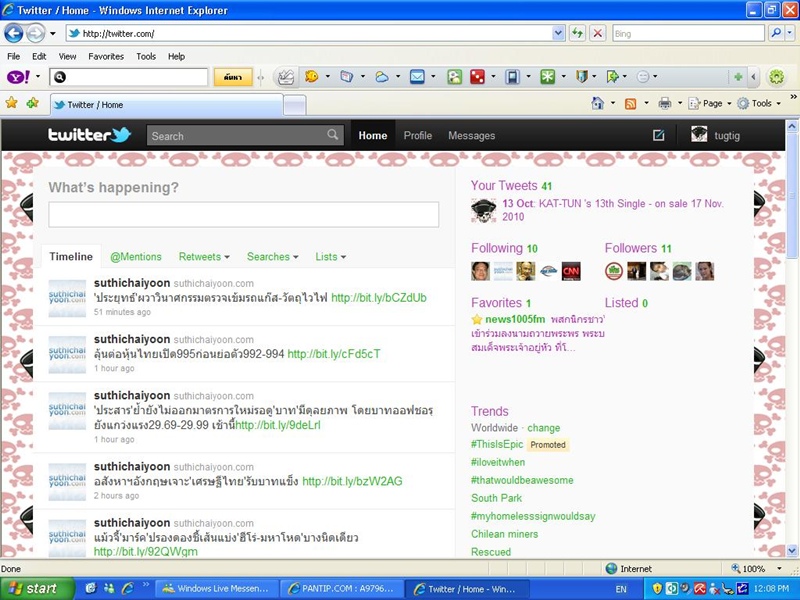Image resolution: width=800 pixels, height=600 pixels.
Task: Go back with the browser Back arrow
Action: (x=13, y=34)
